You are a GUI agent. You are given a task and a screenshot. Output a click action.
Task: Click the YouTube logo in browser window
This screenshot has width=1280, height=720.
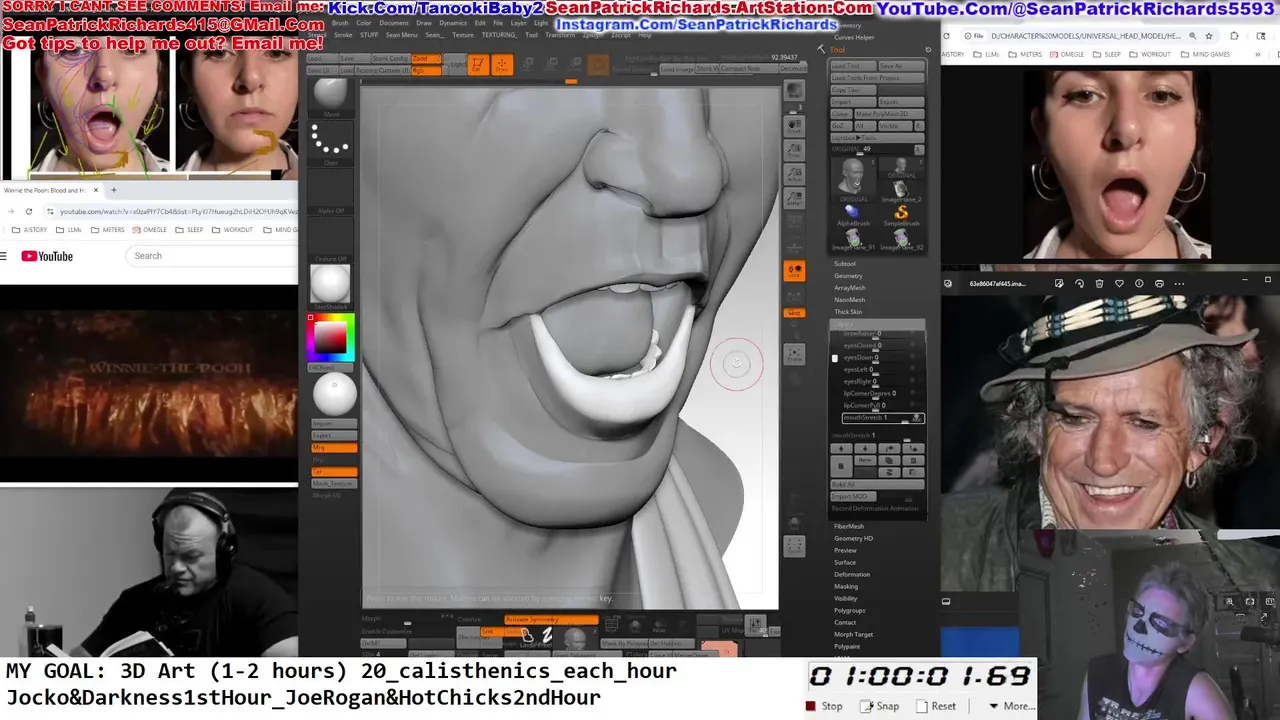(47, 256)
